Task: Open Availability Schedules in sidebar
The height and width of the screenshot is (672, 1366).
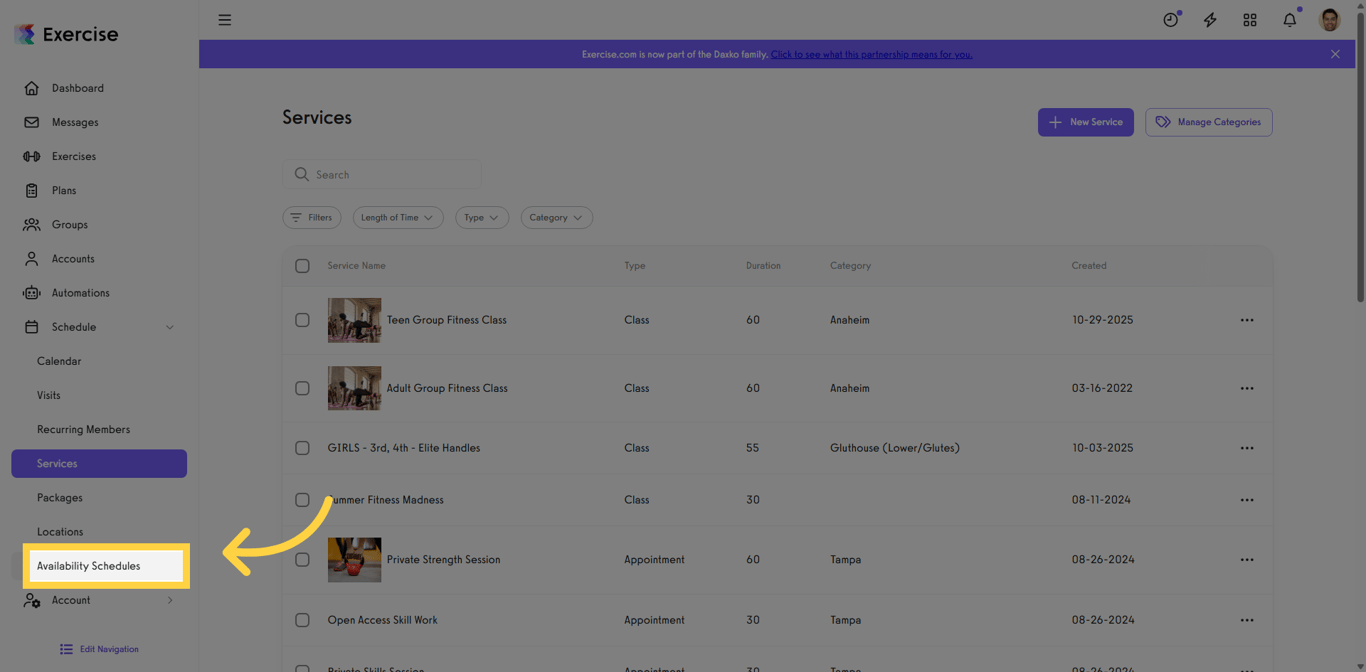Action: click(106, 566)
